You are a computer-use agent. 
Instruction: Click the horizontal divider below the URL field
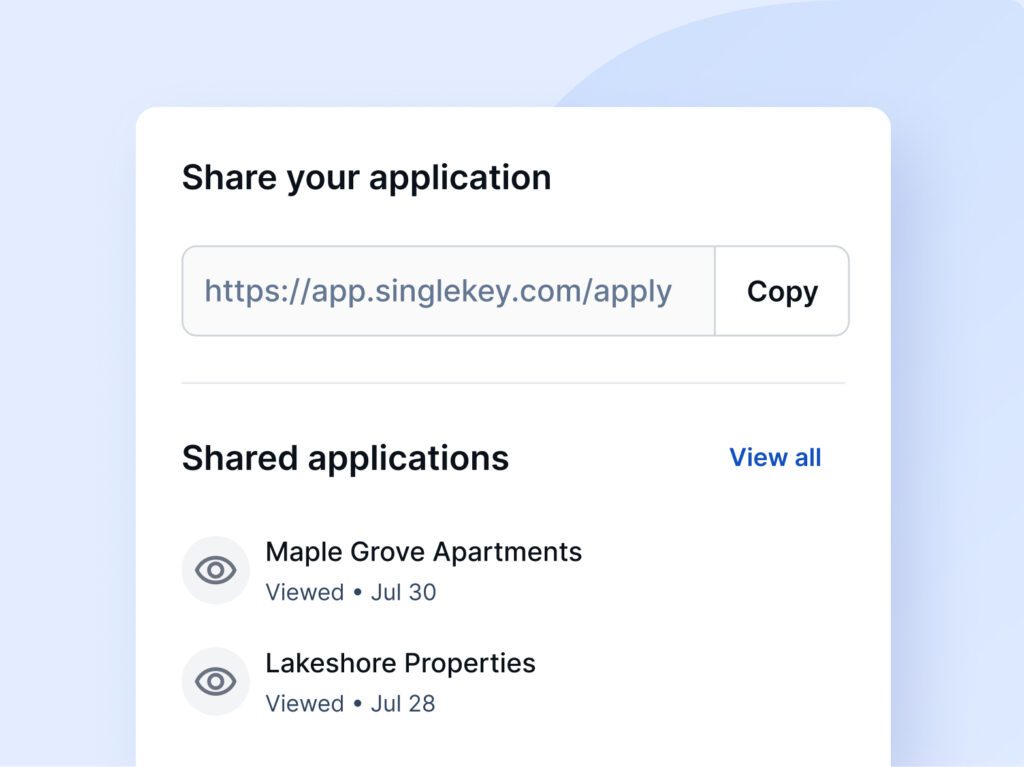(x=513, y=383)
